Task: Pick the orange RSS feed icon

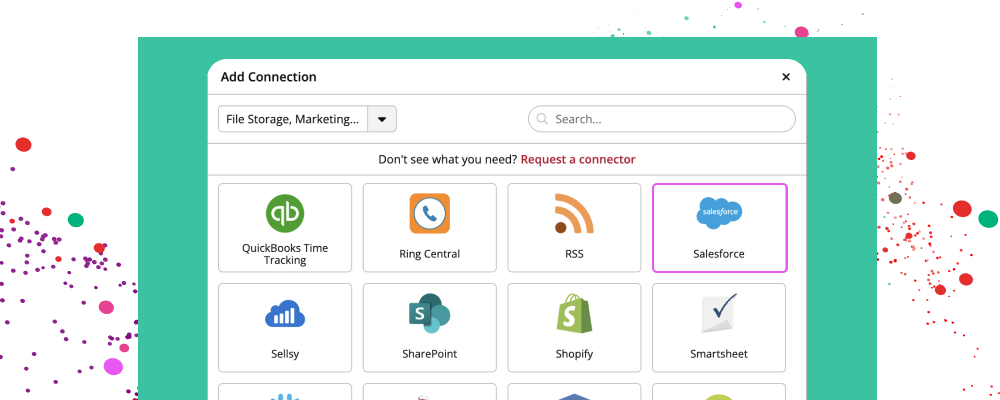Action: click(574, 214)
